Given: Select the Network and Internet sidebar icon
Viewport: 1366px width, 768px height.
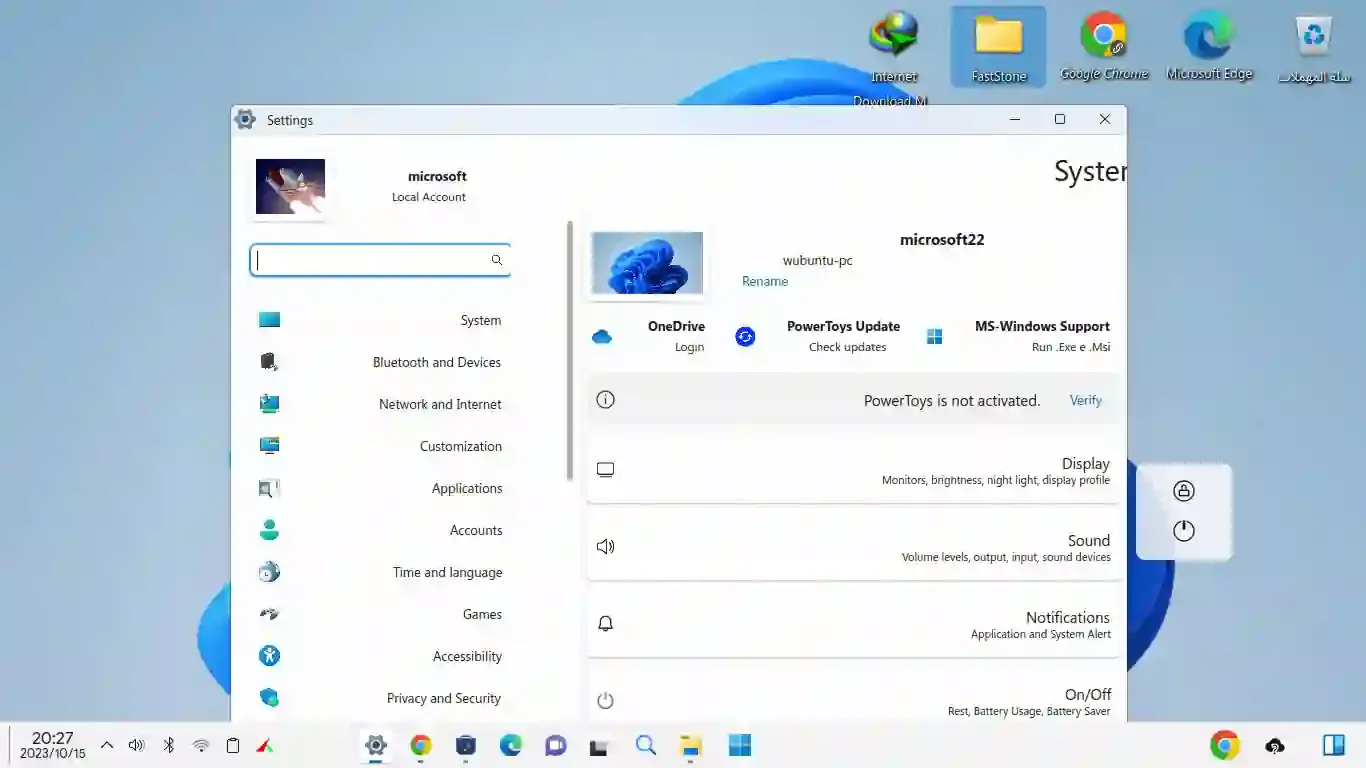Looking at the screenshot, I should (x=269, y=404).
